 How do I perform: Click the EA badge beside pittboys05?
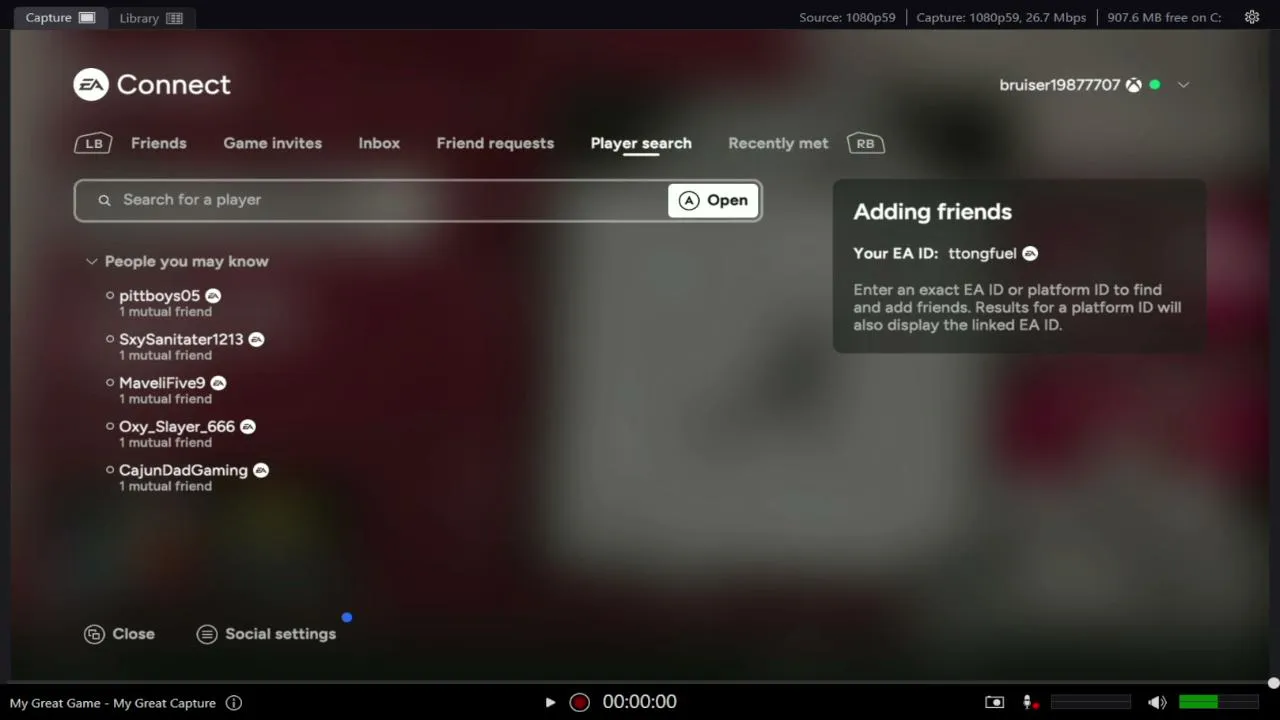[x=213, y=296]
